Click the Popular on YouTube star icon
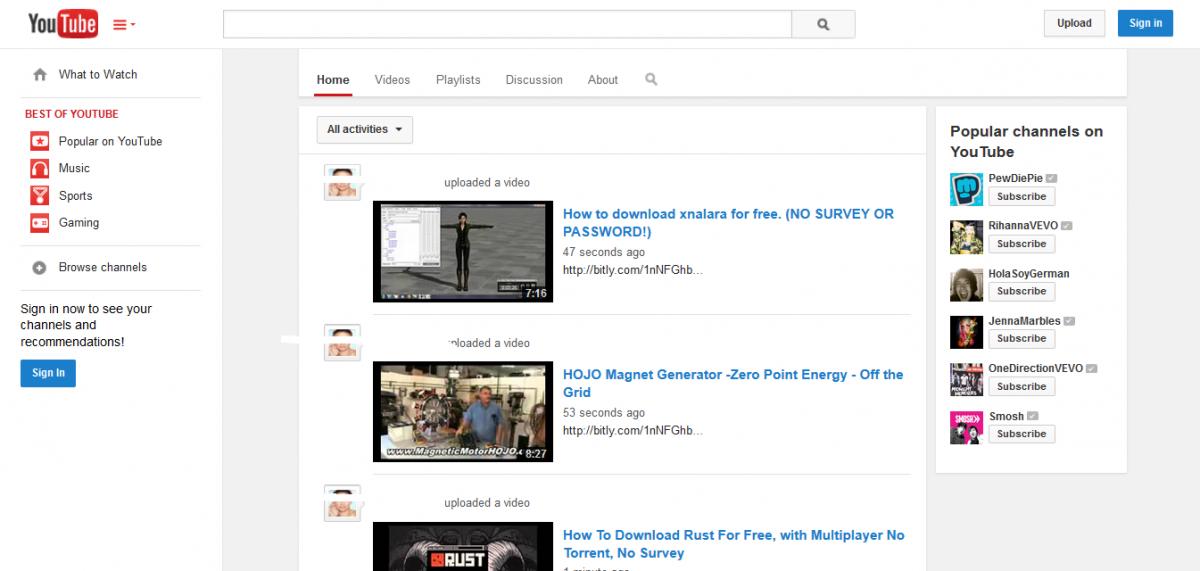 40,141
